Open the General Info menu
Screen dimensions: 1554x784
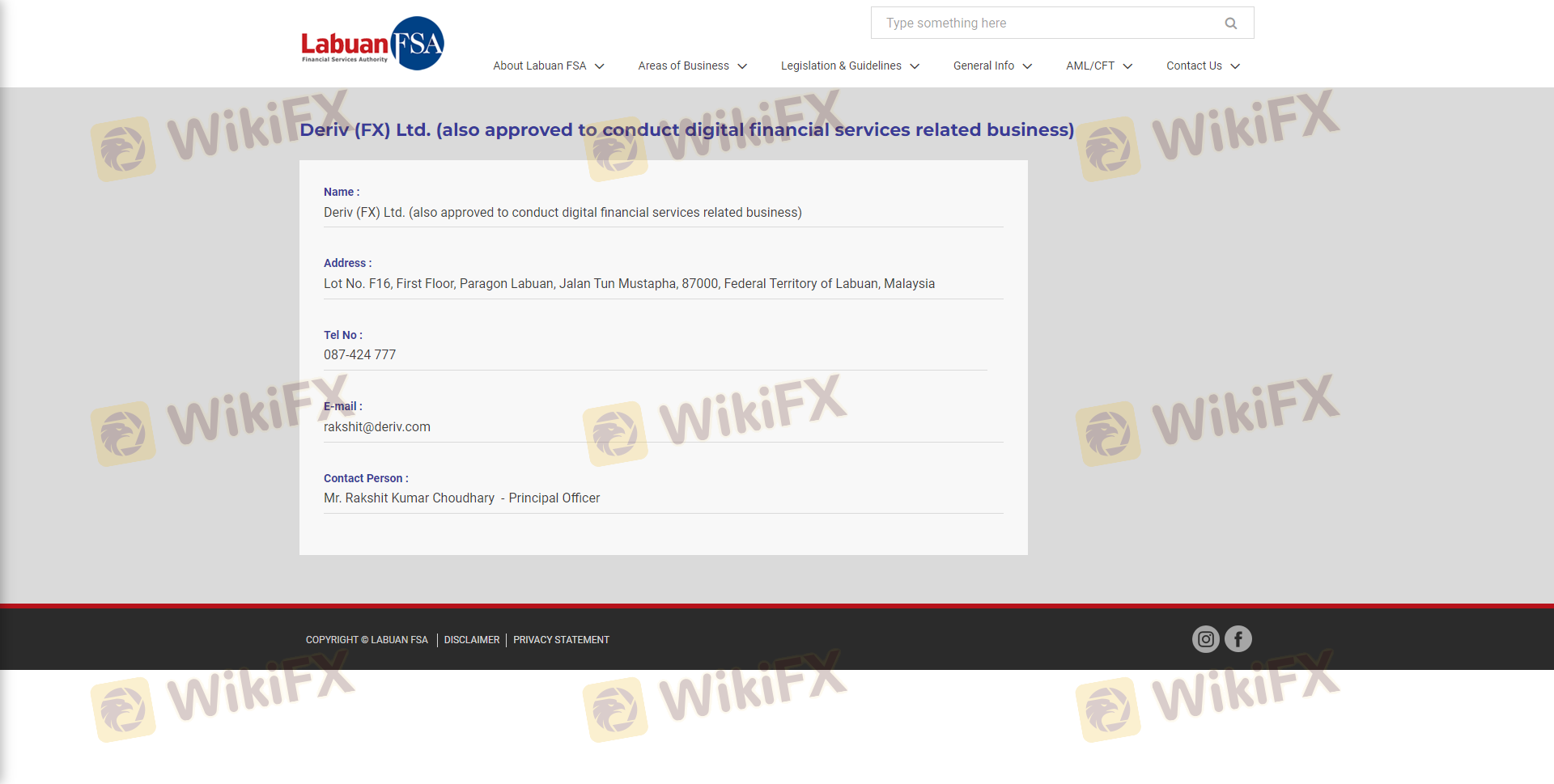(983, 66)
